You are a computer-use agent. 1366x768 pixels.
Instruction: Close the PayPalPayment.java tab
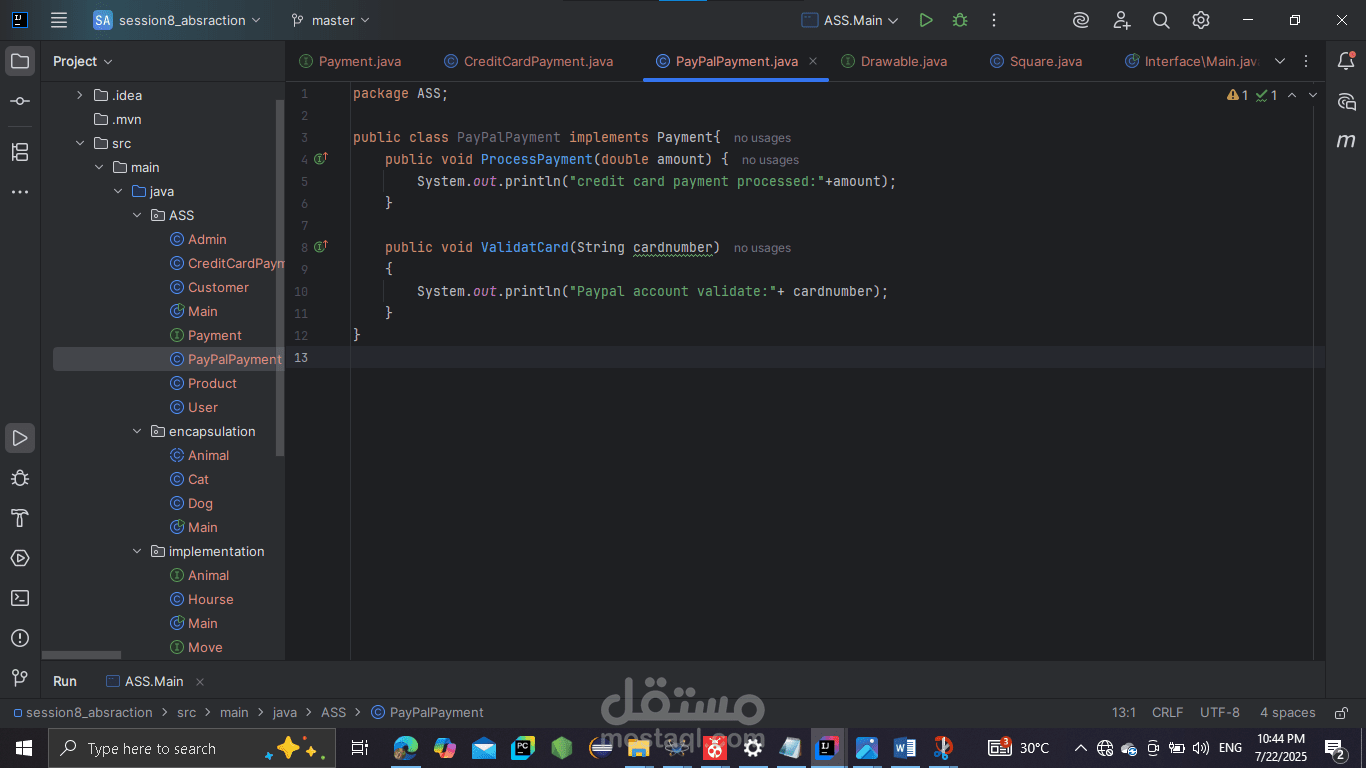click(813, 61)
